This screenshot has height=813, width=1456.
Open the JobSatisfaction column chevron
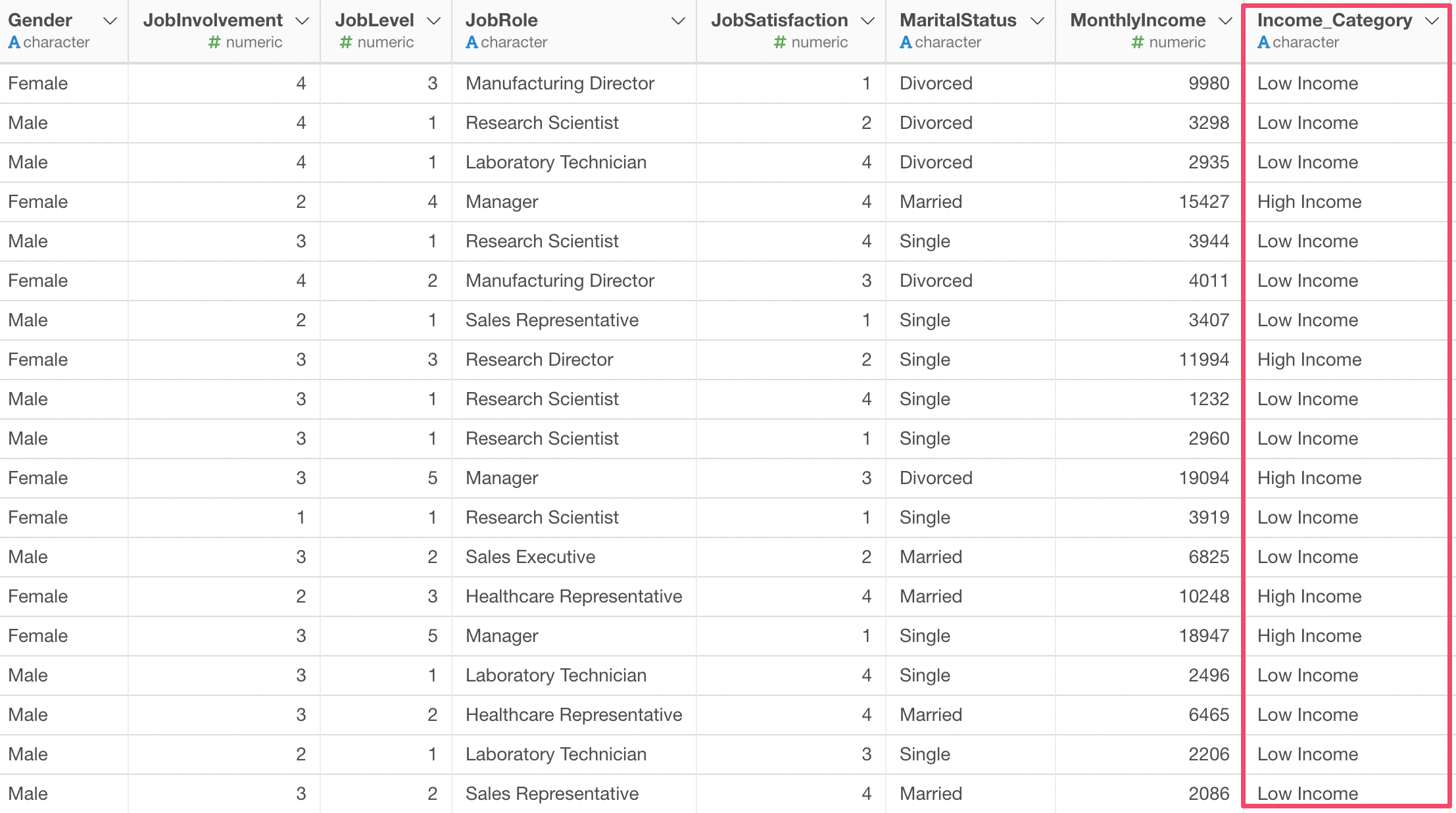coord(868,21)
